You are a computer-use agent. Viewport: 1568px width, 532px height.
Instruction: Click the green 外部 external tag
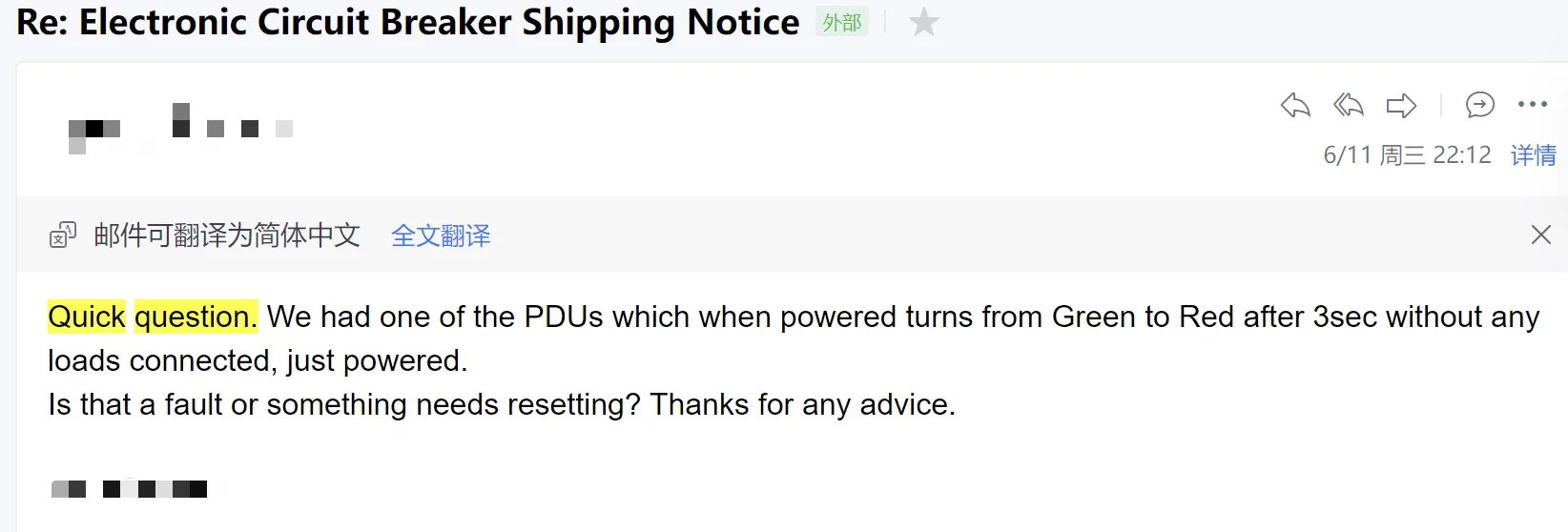click(x=841, y=22)
